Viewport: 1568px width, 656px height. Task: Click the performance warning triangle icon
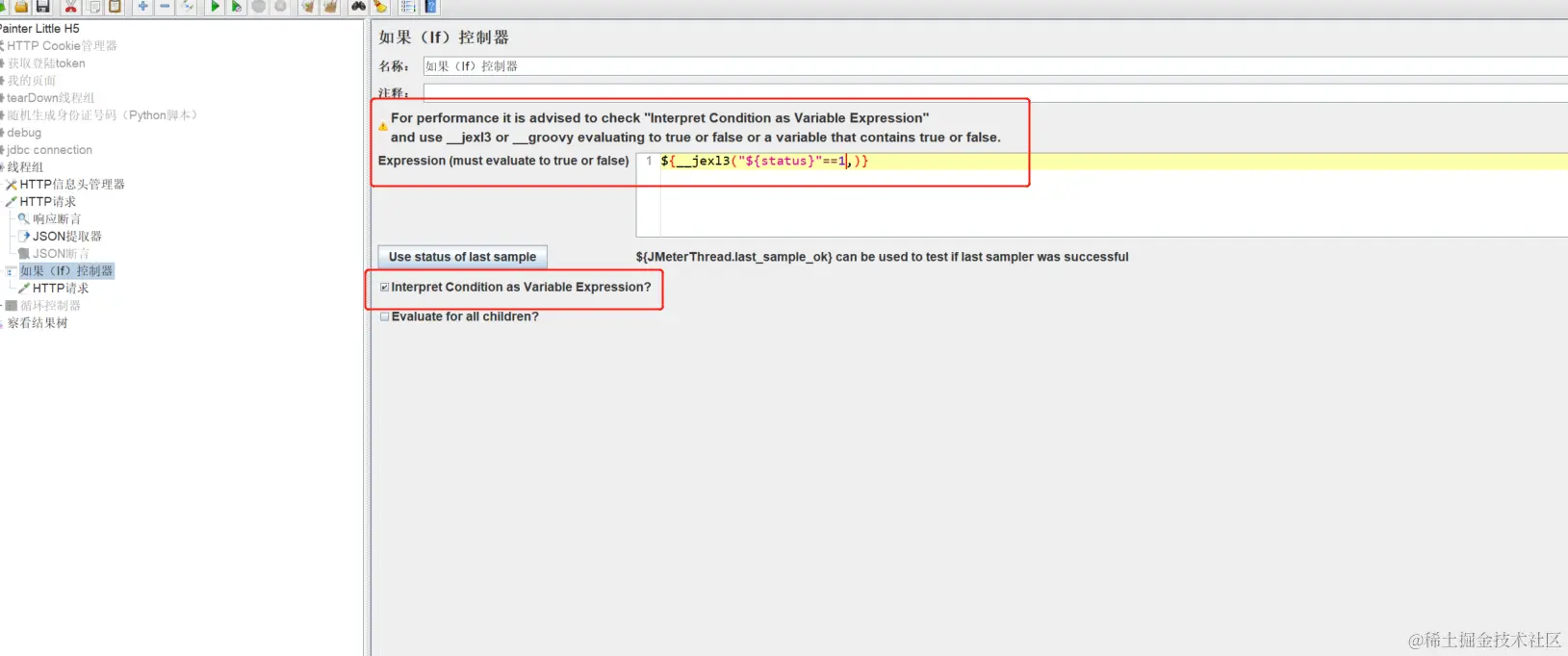click(x=383, y=127)
